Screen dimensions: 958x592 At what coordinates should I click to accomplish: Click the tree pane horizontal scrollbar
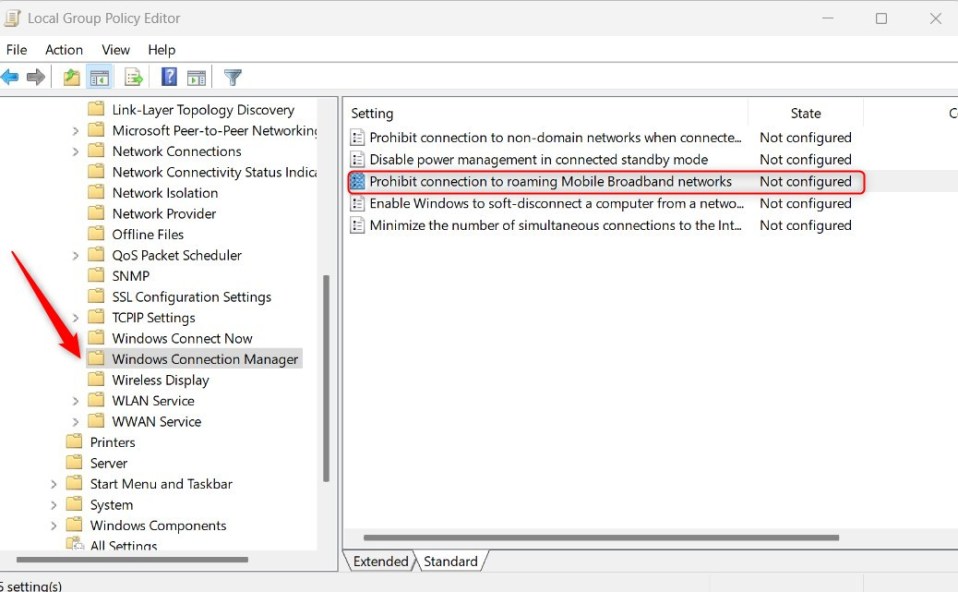(x=132, y=559)
